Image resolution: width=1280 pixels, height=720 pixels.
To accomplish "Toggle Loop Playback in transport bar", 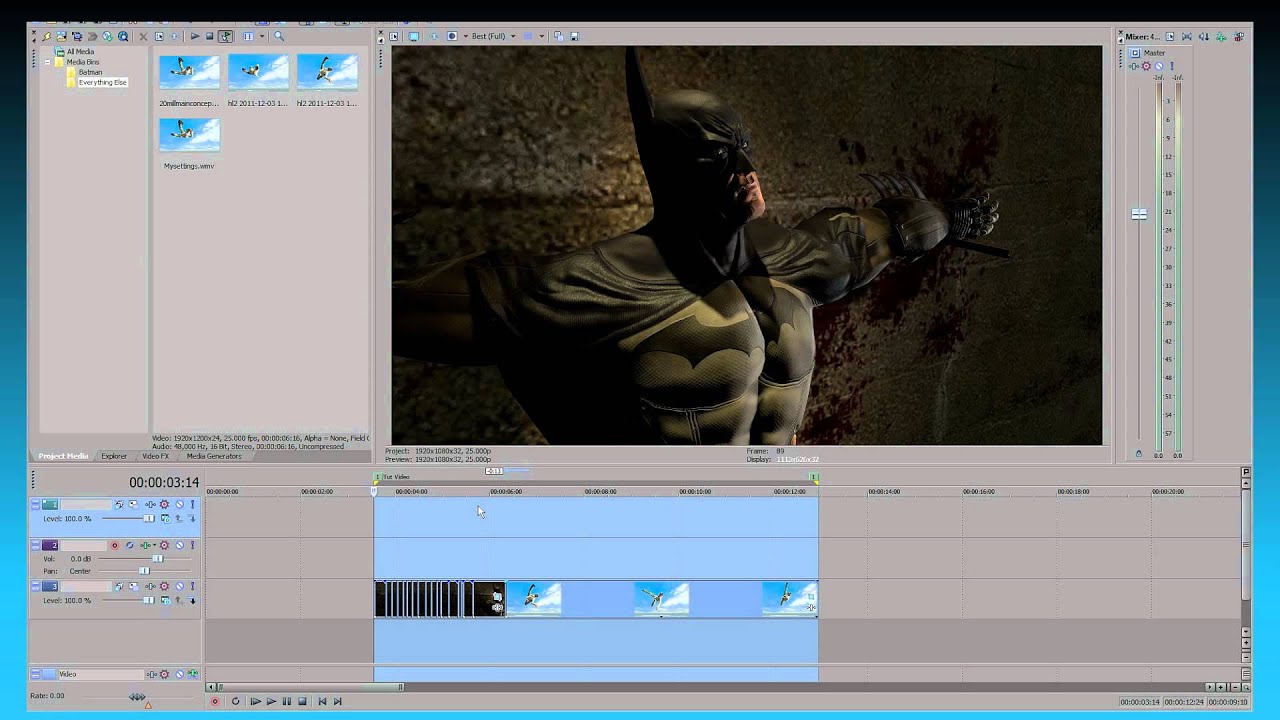I will (235, 701).
